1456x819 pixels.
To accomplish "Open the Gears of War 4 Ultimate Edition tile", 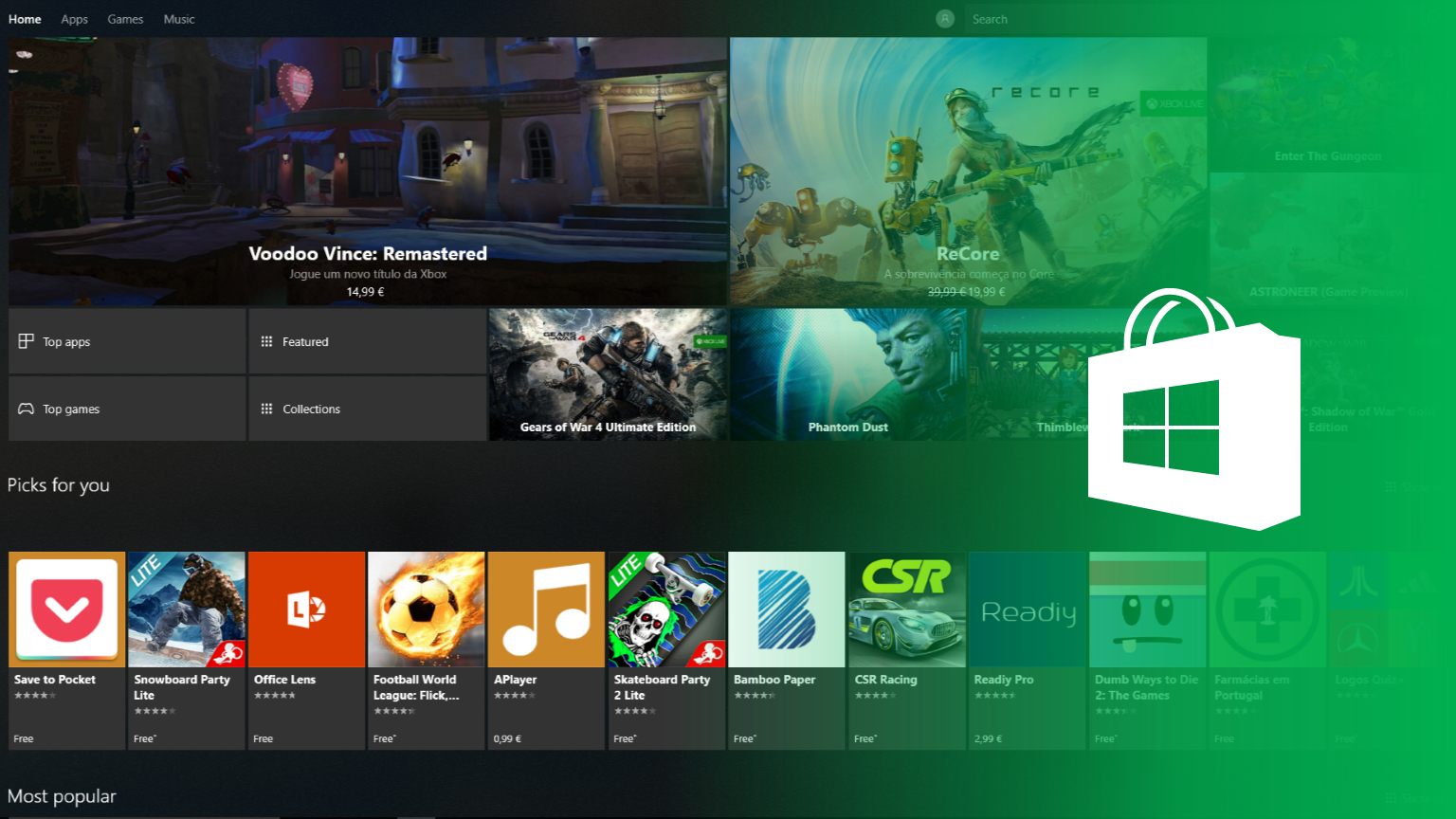I will [x=608, y=374].
